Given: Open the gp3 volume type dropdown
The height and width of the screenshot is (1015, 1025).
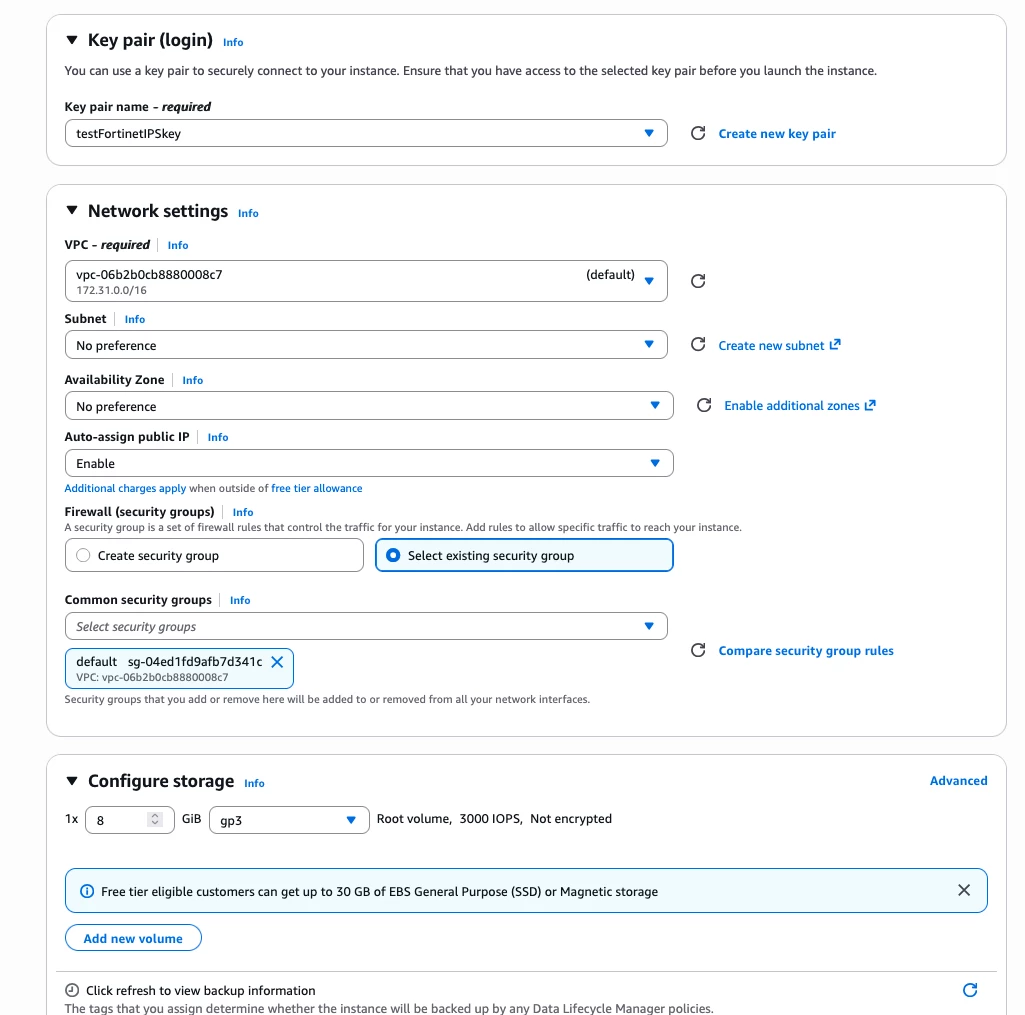Looking at the screenshot, I should (x=289, y=820).
